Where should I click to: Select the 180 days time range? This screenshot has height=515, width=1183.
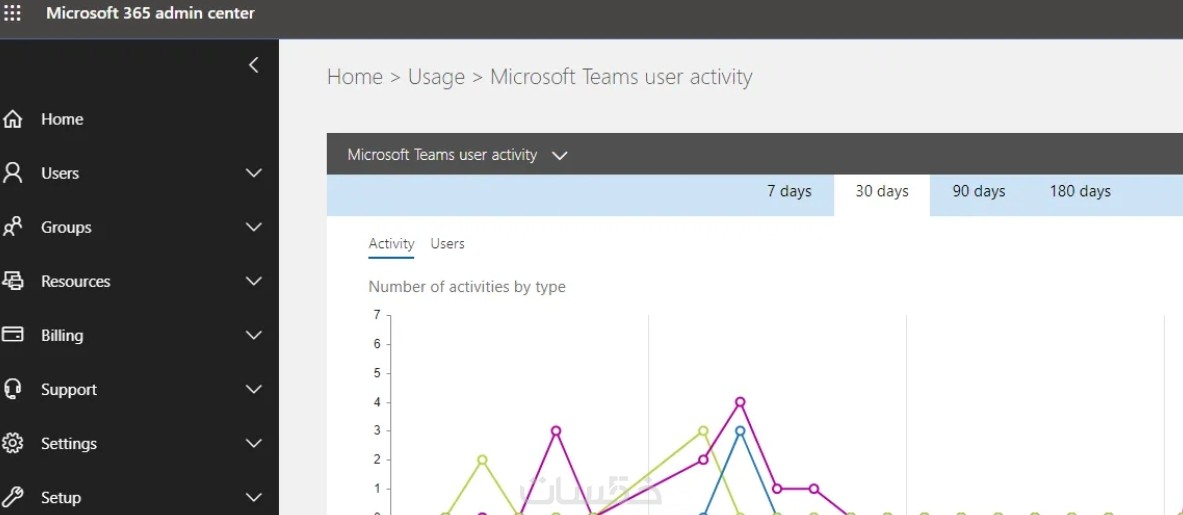click(1080, 191)
